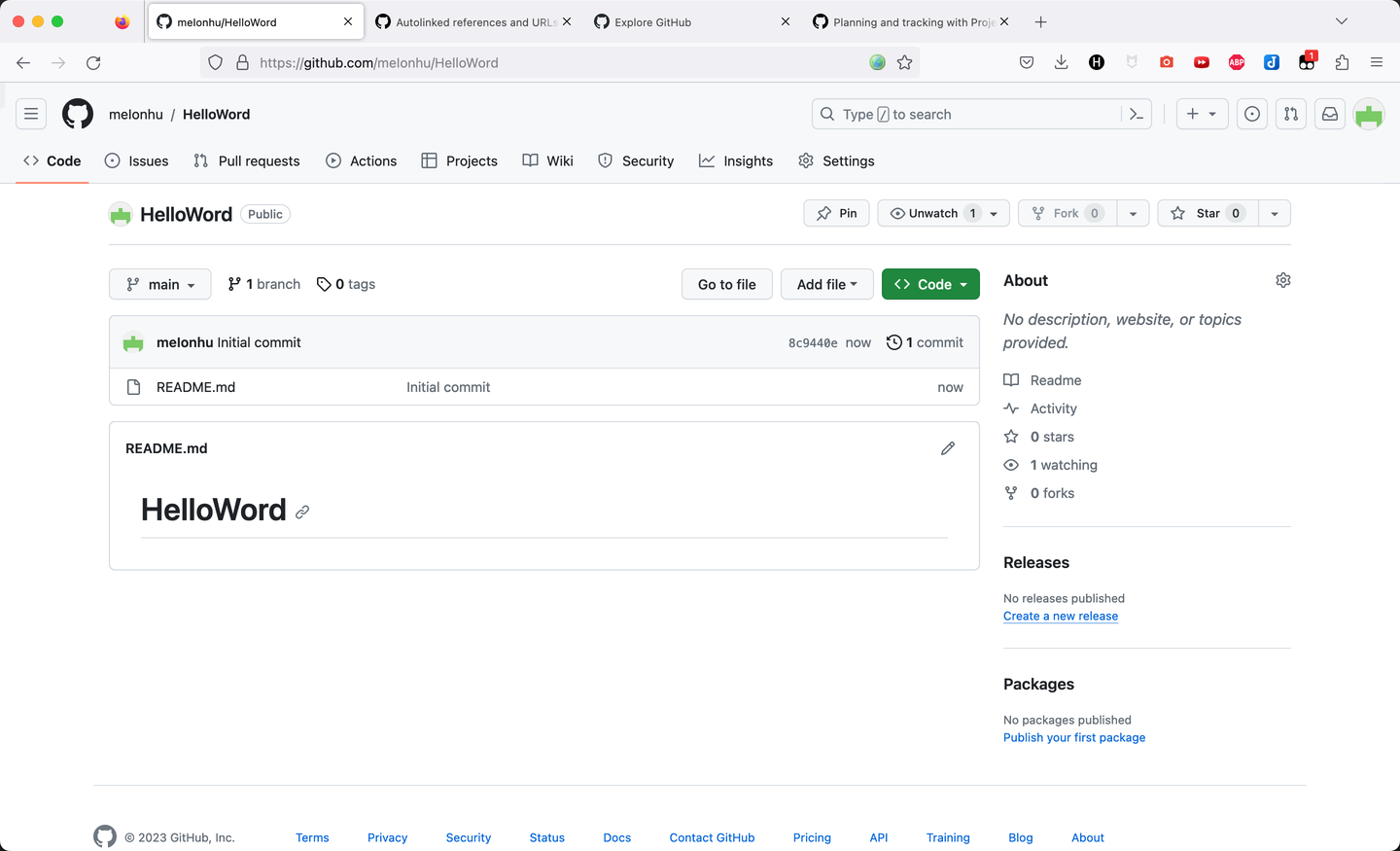Image resolution: width=1400 pixels, height=851 pixels.
Task: Open Firefox downloads panel
Action: (1062, 62)
